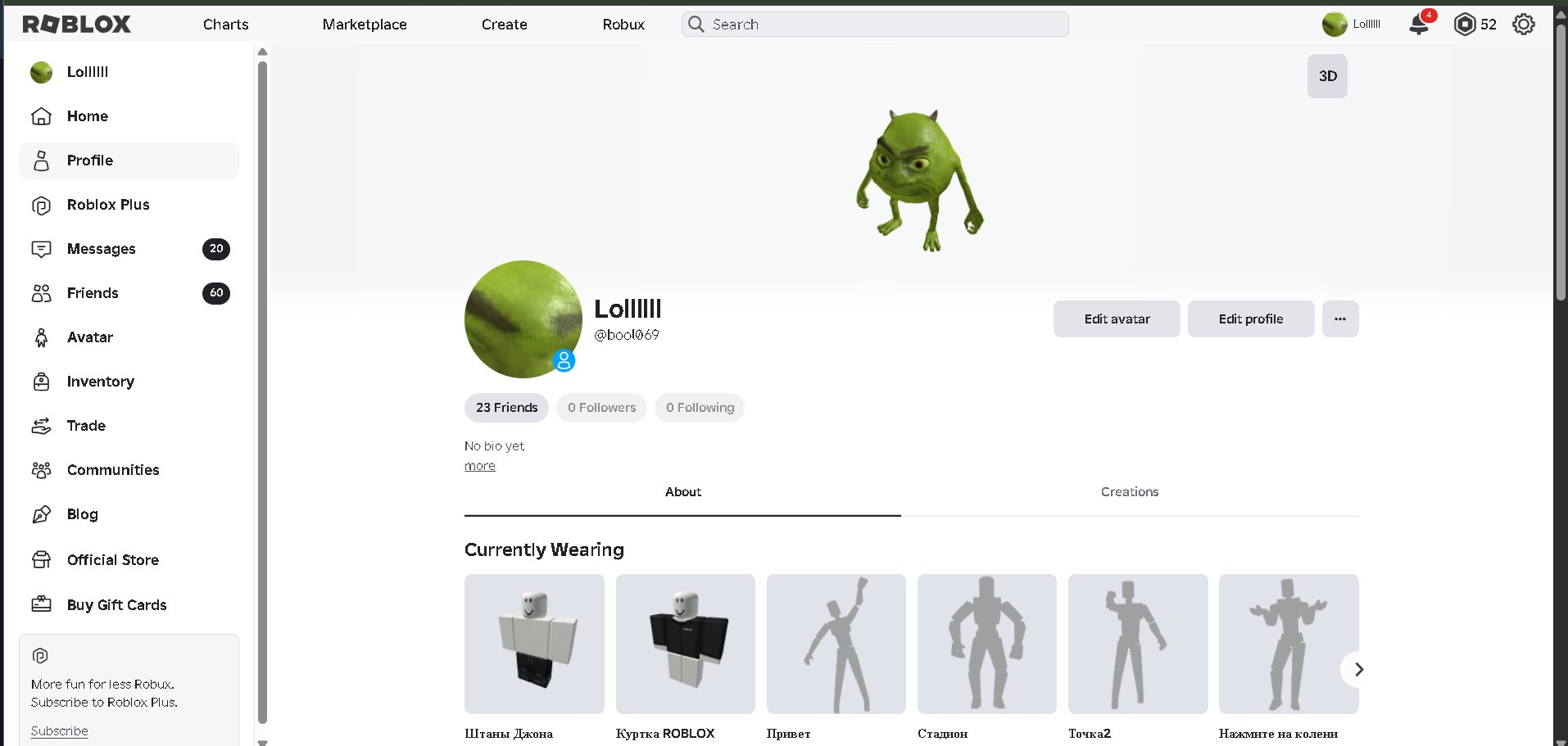Show next Currently Wearing items arrow
The image size is (1568, 746).
[1358, 670]
